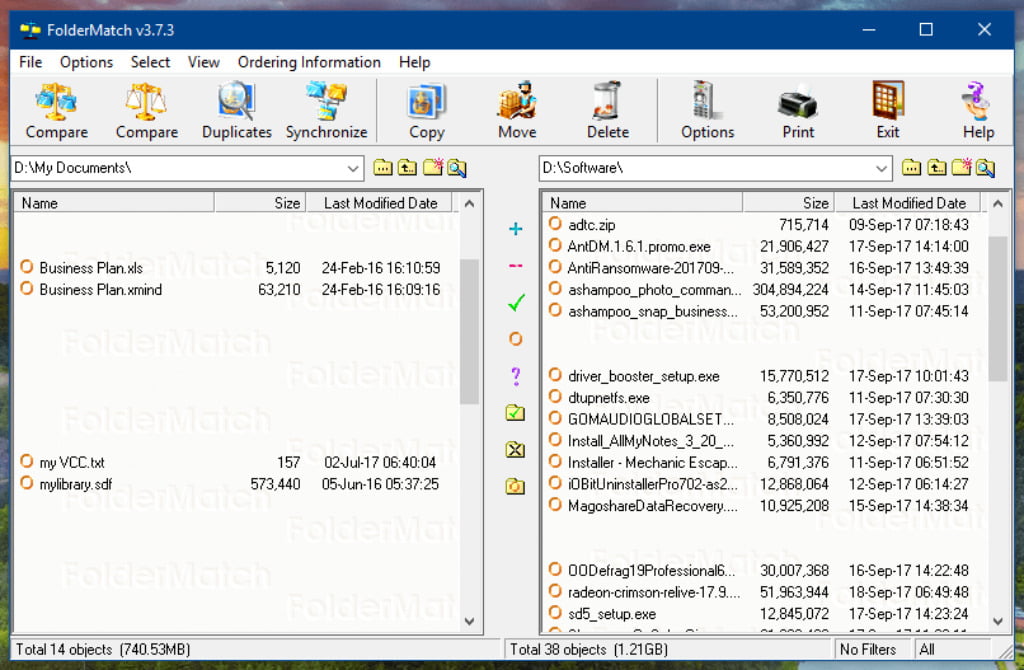Click the Delete toolbar button

607,110
